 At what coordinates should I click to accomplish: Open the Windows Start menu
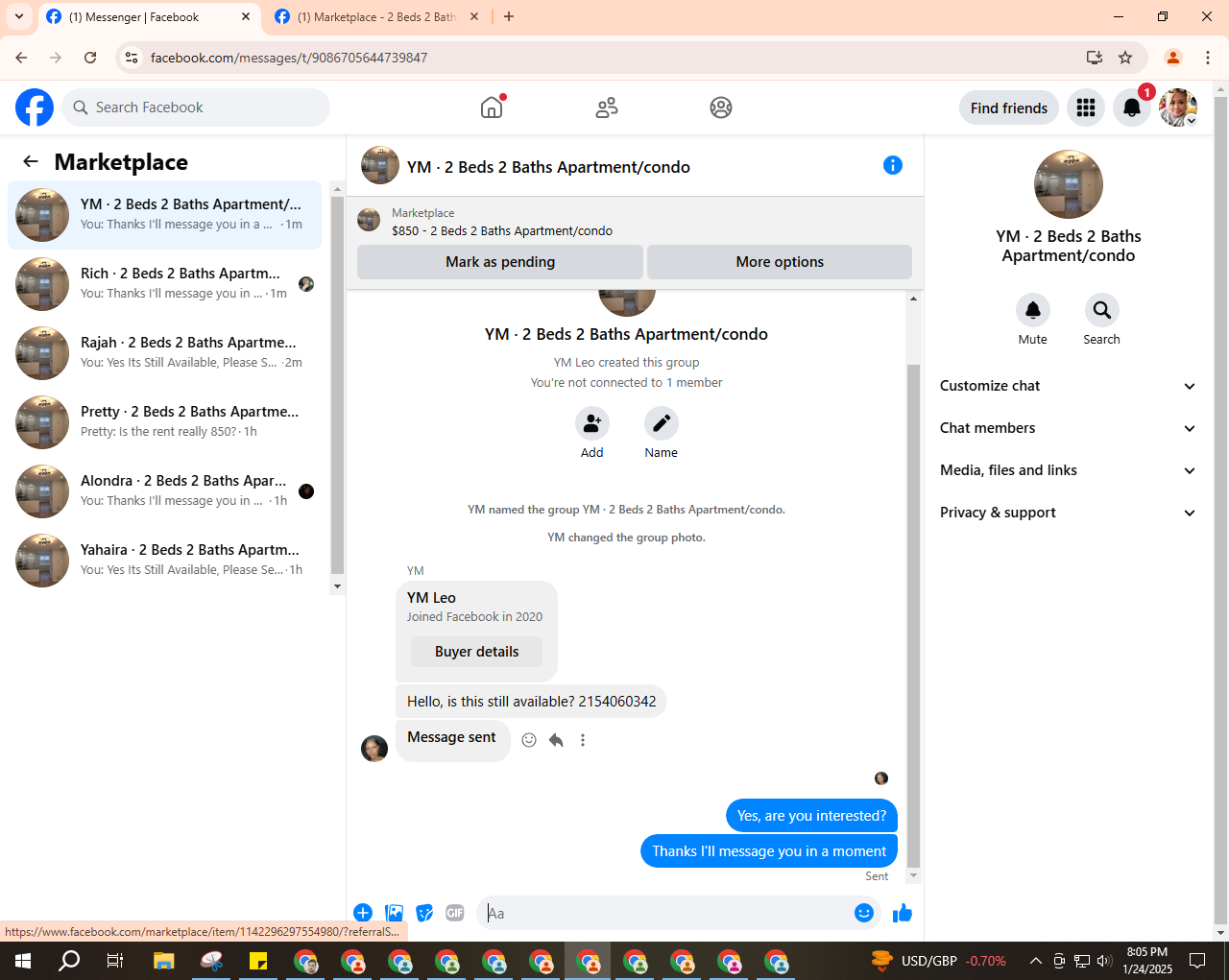[x=23, y=961]
